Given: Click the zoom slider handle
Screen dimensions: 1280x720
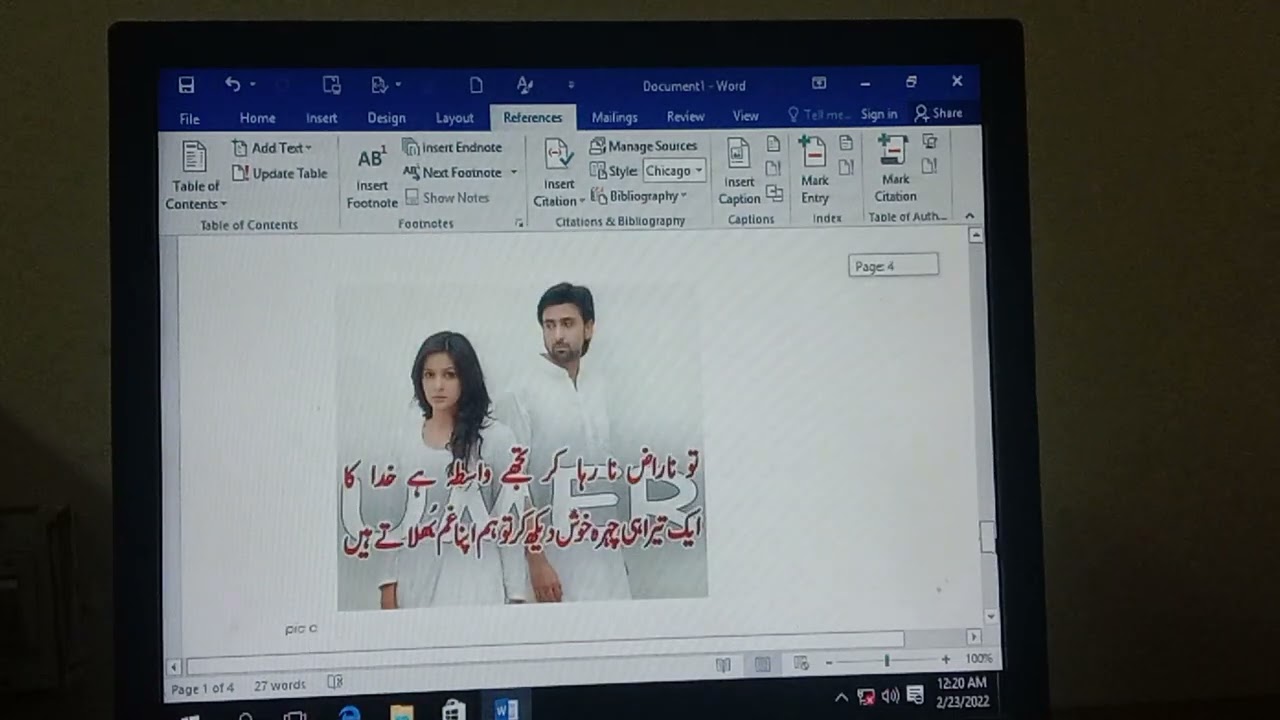Looking at the screenshot, I should coord(886,661).
